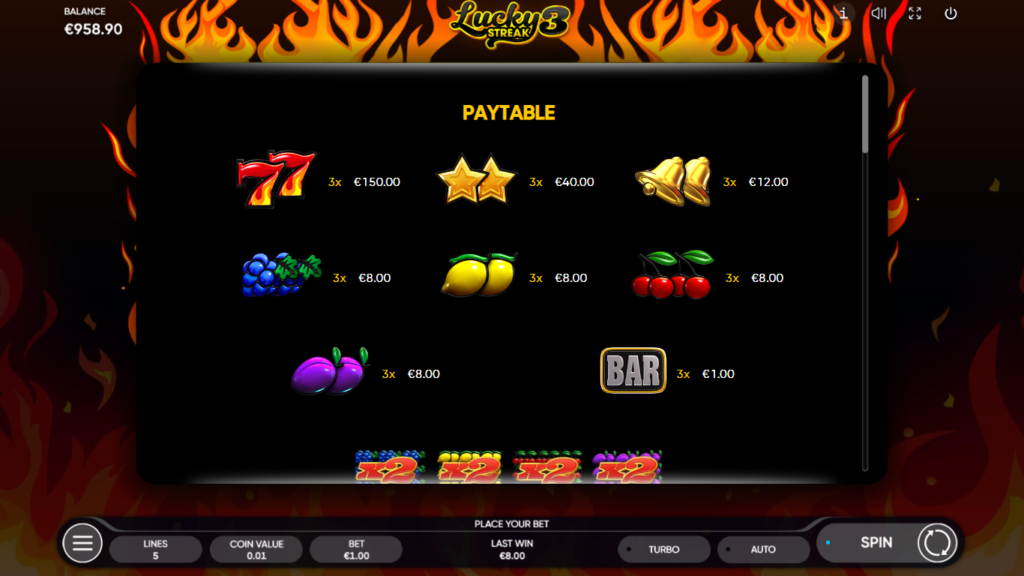The width and height of the screenshot is (1024, 576).
Task: Click the SPIN button
Action: click(x=876, y=543)
